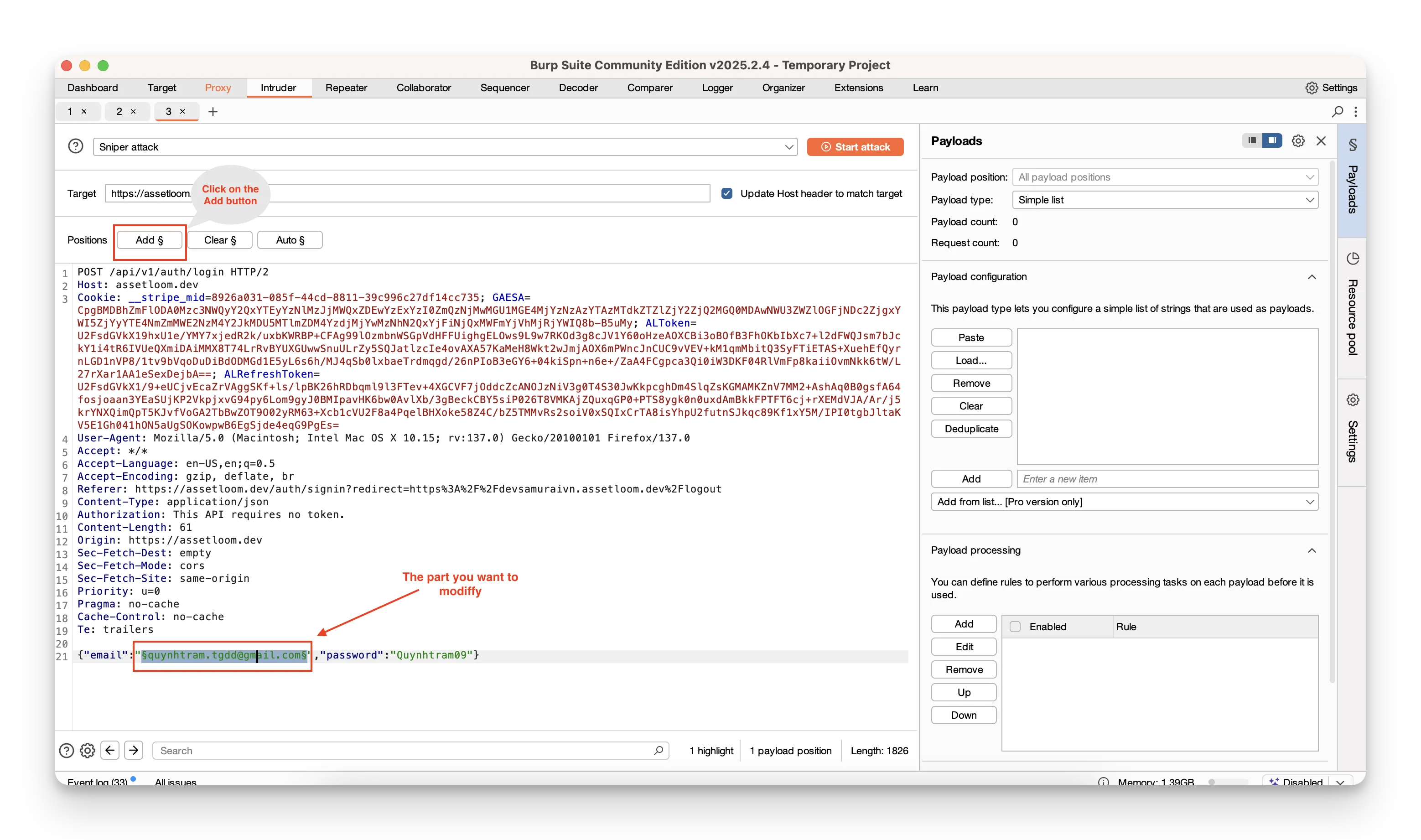The image size is (1421, 840).
Task: Open the Payloads panel gear settings
Action: click(x=1297, y=141)
